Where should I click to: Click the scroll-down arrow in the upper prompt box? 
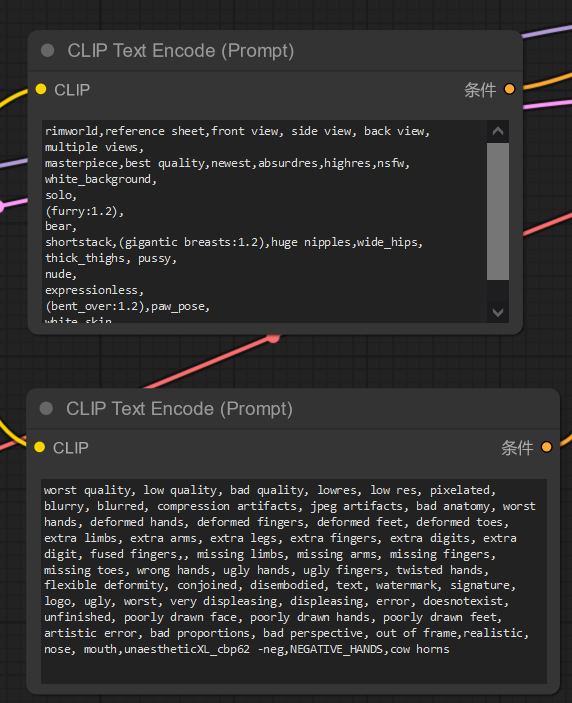[498, 312]
